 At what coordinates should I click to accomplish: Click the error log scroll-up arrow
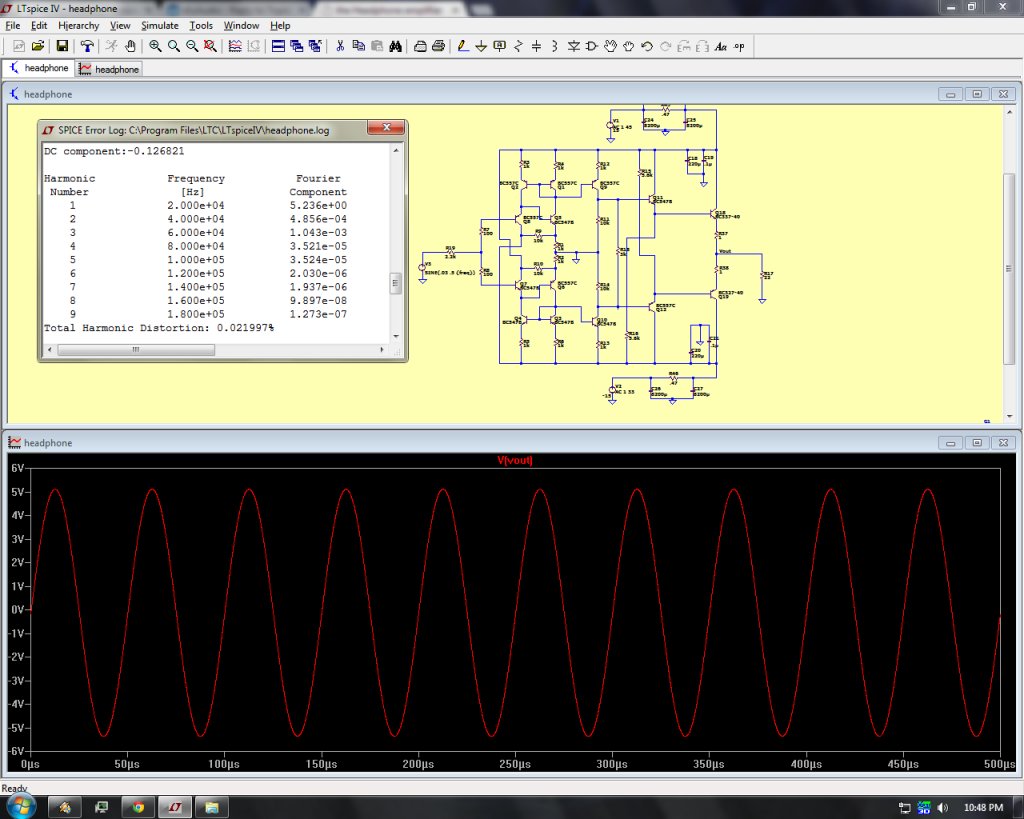pyautogui.click(x=396, y=150)
